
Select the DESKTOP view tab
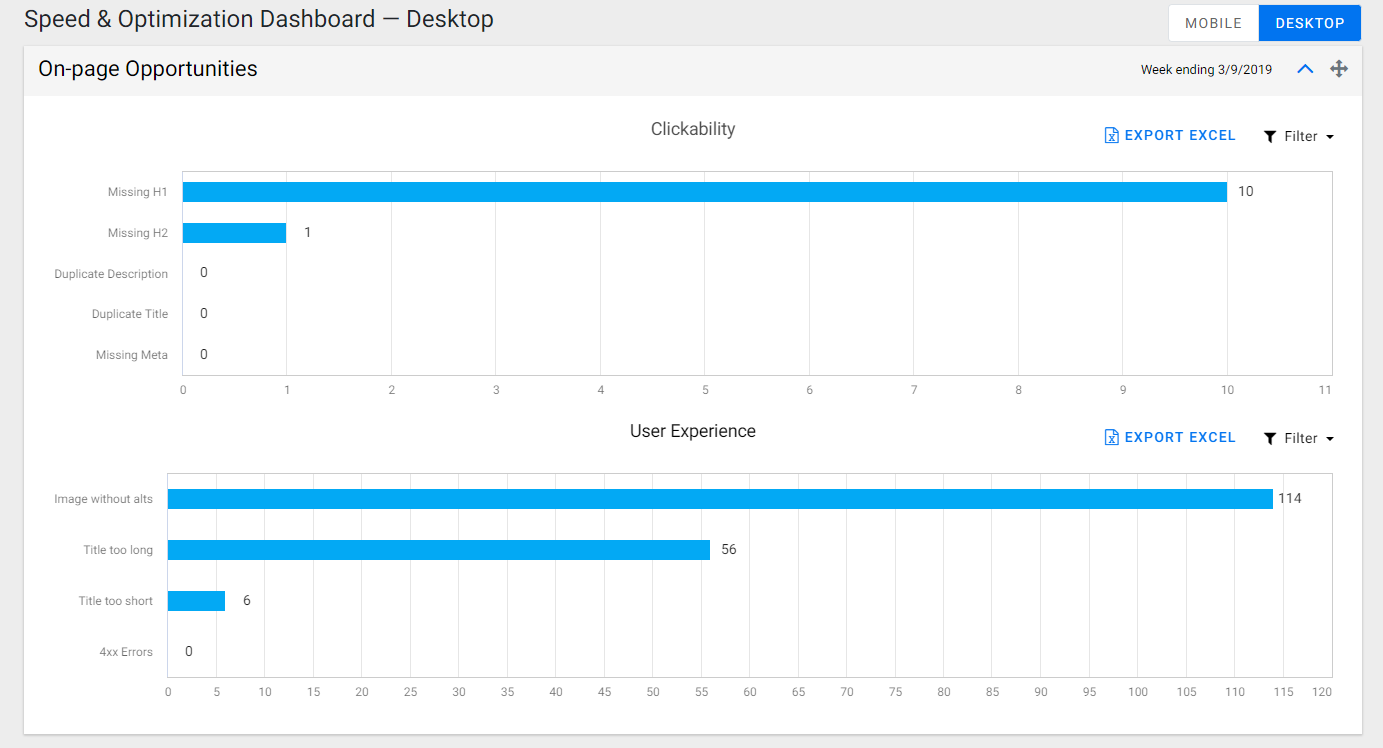pyautogui.click(x=1310, y=23)
